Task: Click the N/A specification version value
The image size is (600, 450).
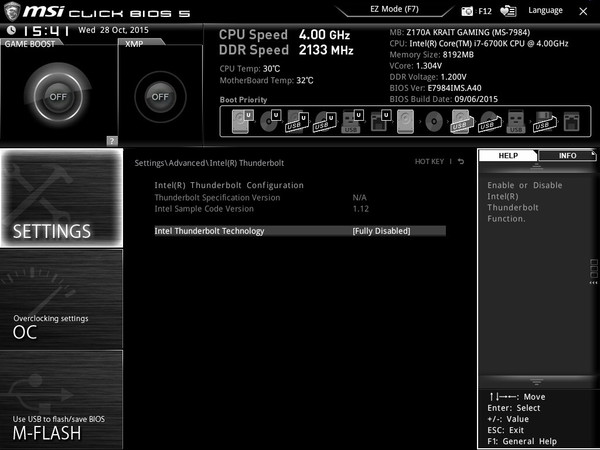Action: pyautogui.click(x=359, y=197)
